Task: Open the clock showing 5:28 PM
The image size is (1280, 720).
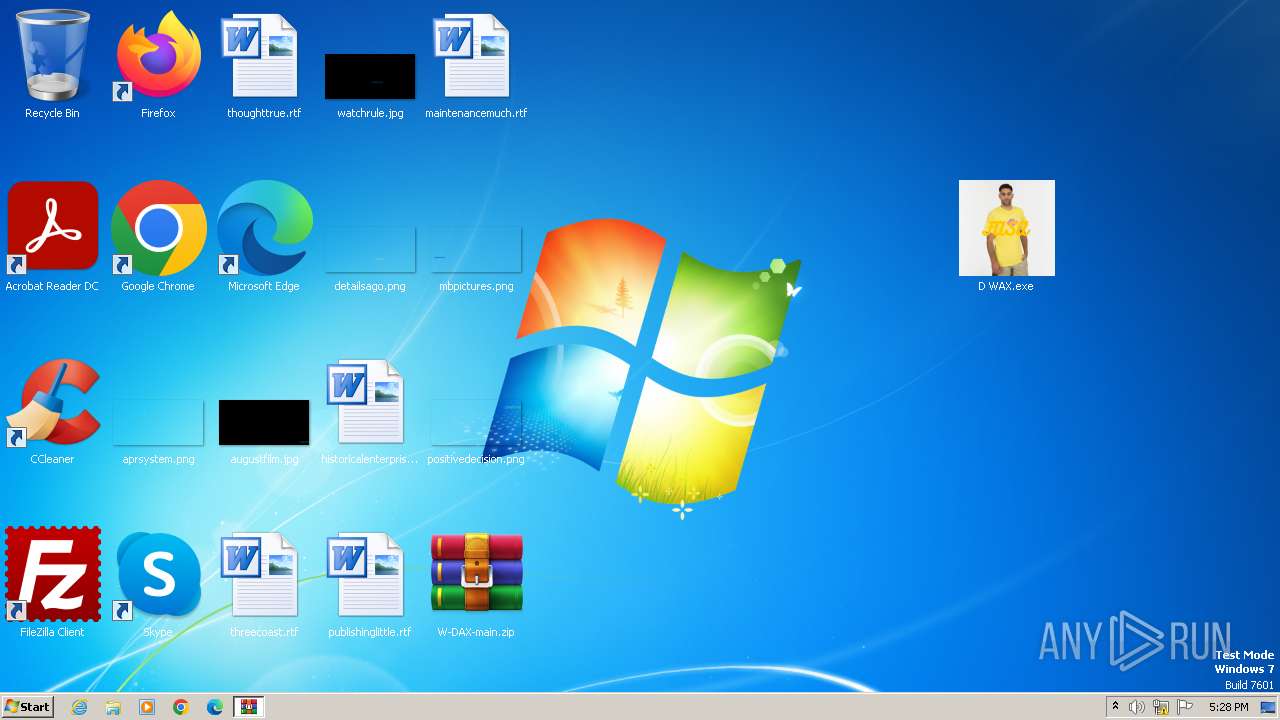Action: 1228,707
